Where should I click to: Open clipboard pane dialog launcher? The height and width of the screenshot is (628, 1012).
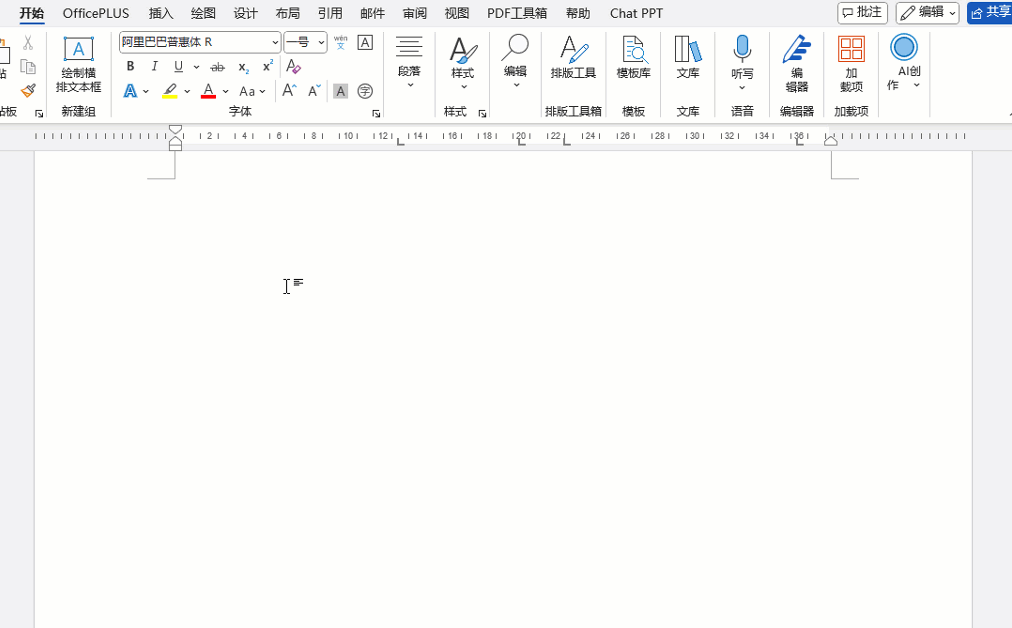pos(39,114)
